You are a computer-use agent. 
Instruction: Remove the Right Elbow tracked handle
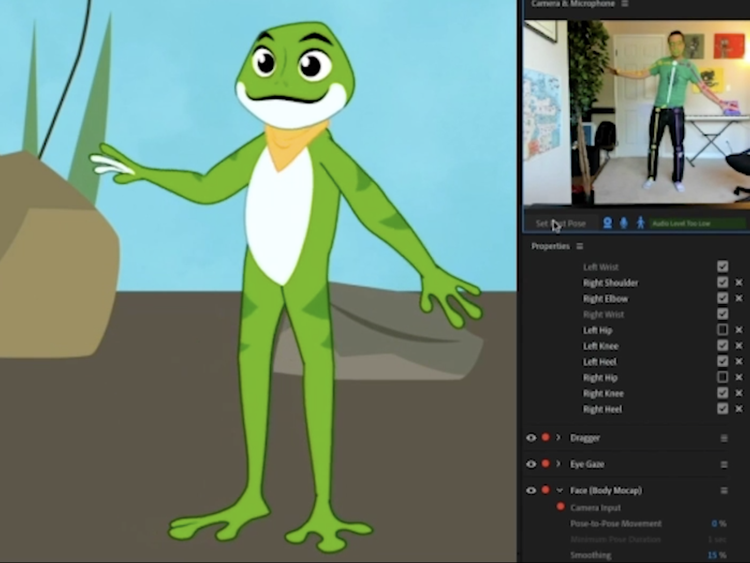pos(739,298)
